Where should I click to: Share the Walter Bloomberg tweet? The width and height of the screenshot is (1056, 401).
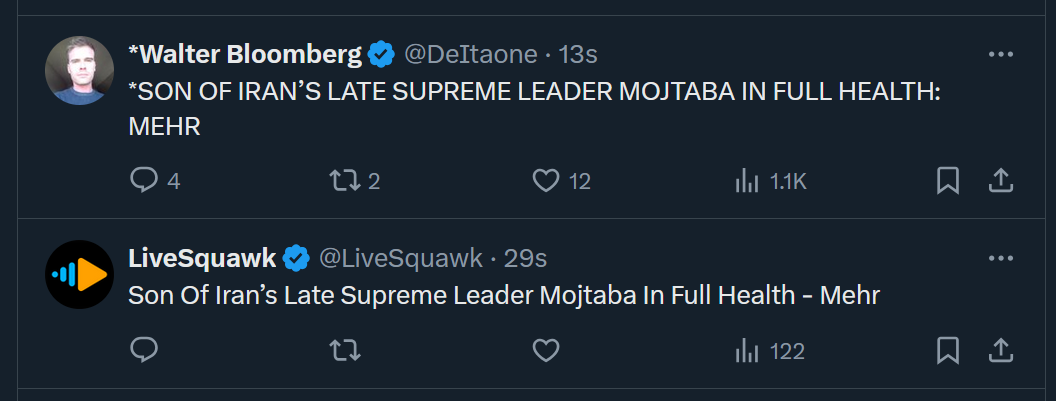pos(1001,181)
